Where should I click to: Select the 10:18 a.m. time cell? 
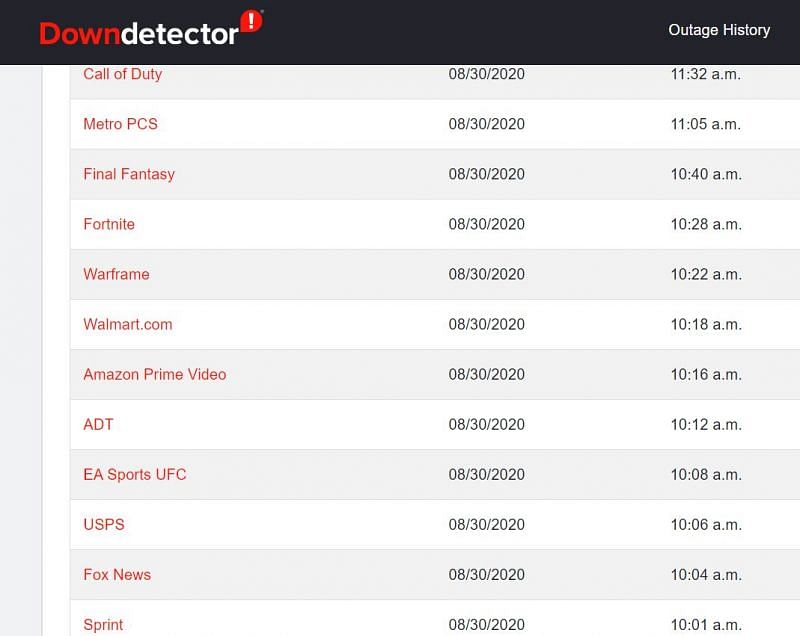(x=706, y=324)
